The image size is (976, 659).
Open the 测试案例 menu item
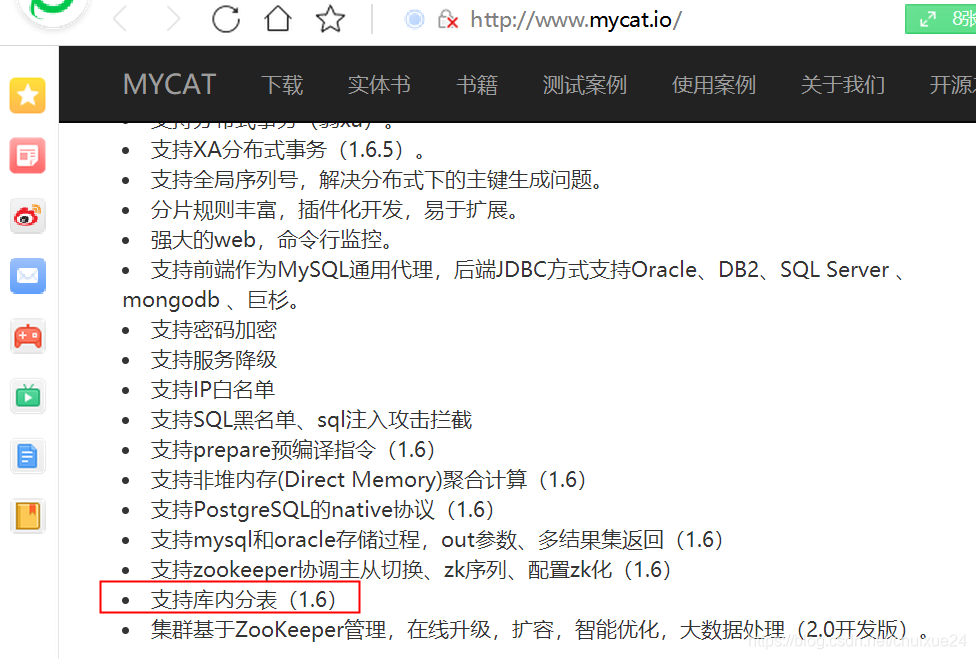point(584,85)
